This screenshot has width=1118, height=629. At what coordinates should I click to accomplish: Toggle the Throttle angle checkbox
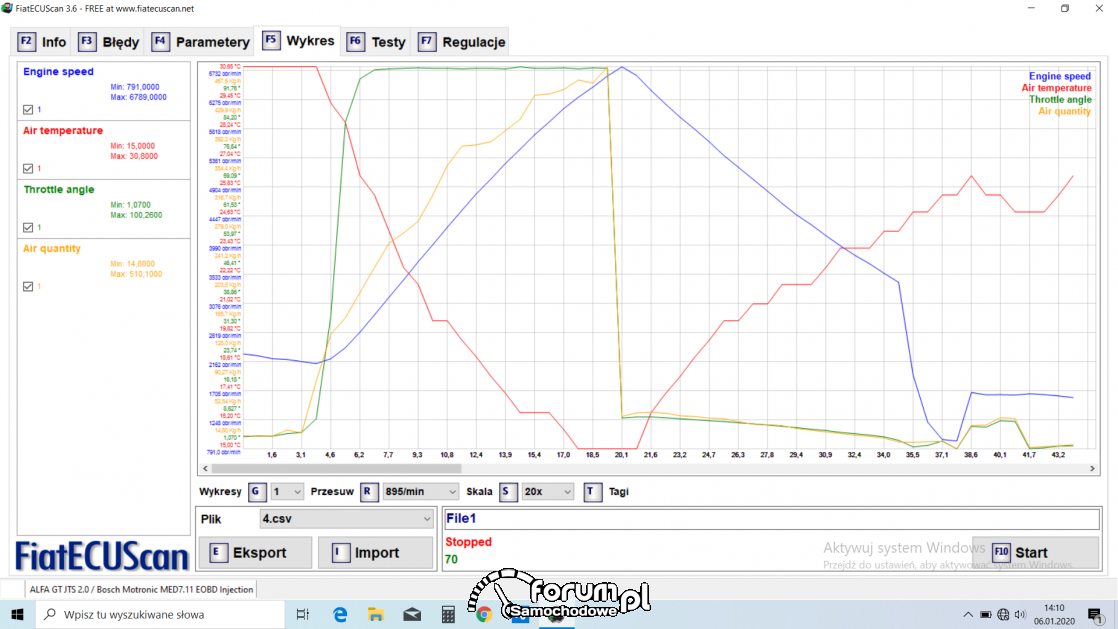click(x=28, y=227)
